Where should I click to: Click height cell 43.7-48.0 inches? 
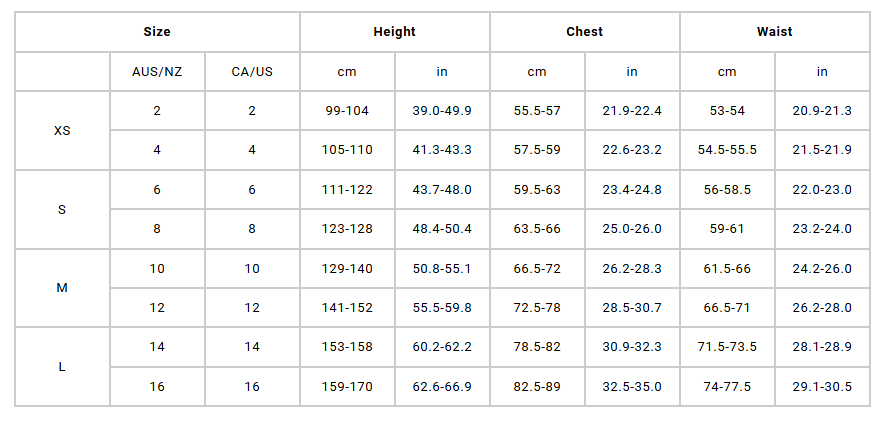442,189
